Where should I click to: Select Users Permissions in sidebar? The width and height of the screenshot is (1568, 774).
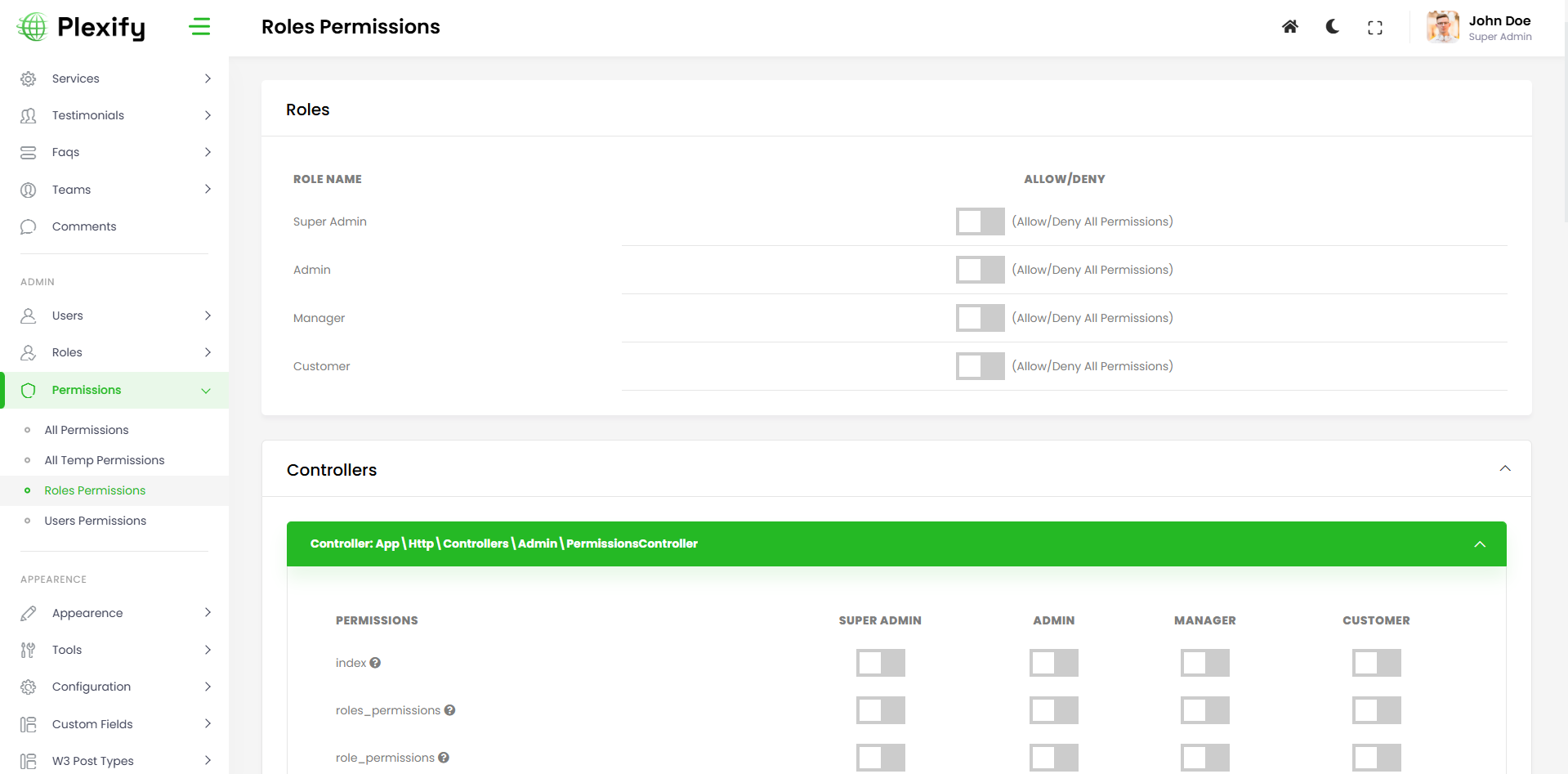point(96,521)
